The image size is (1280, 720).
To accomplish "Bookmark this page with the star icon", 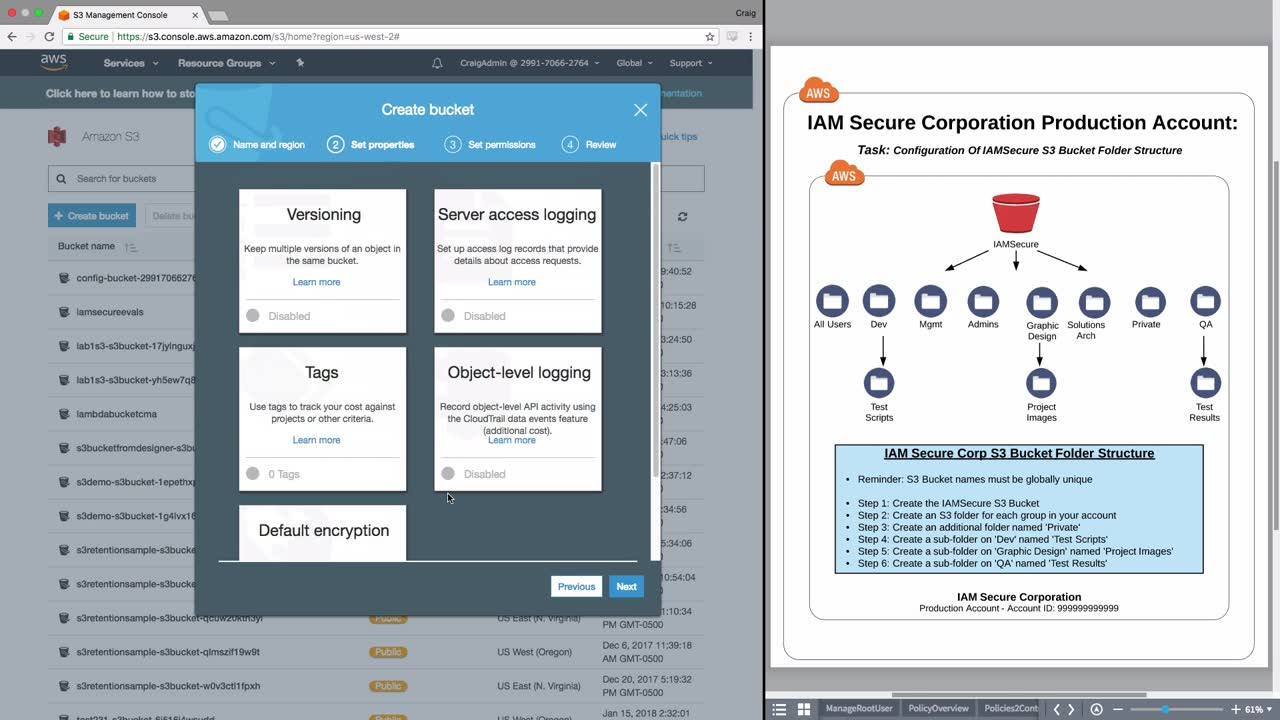I will point(710,36).
